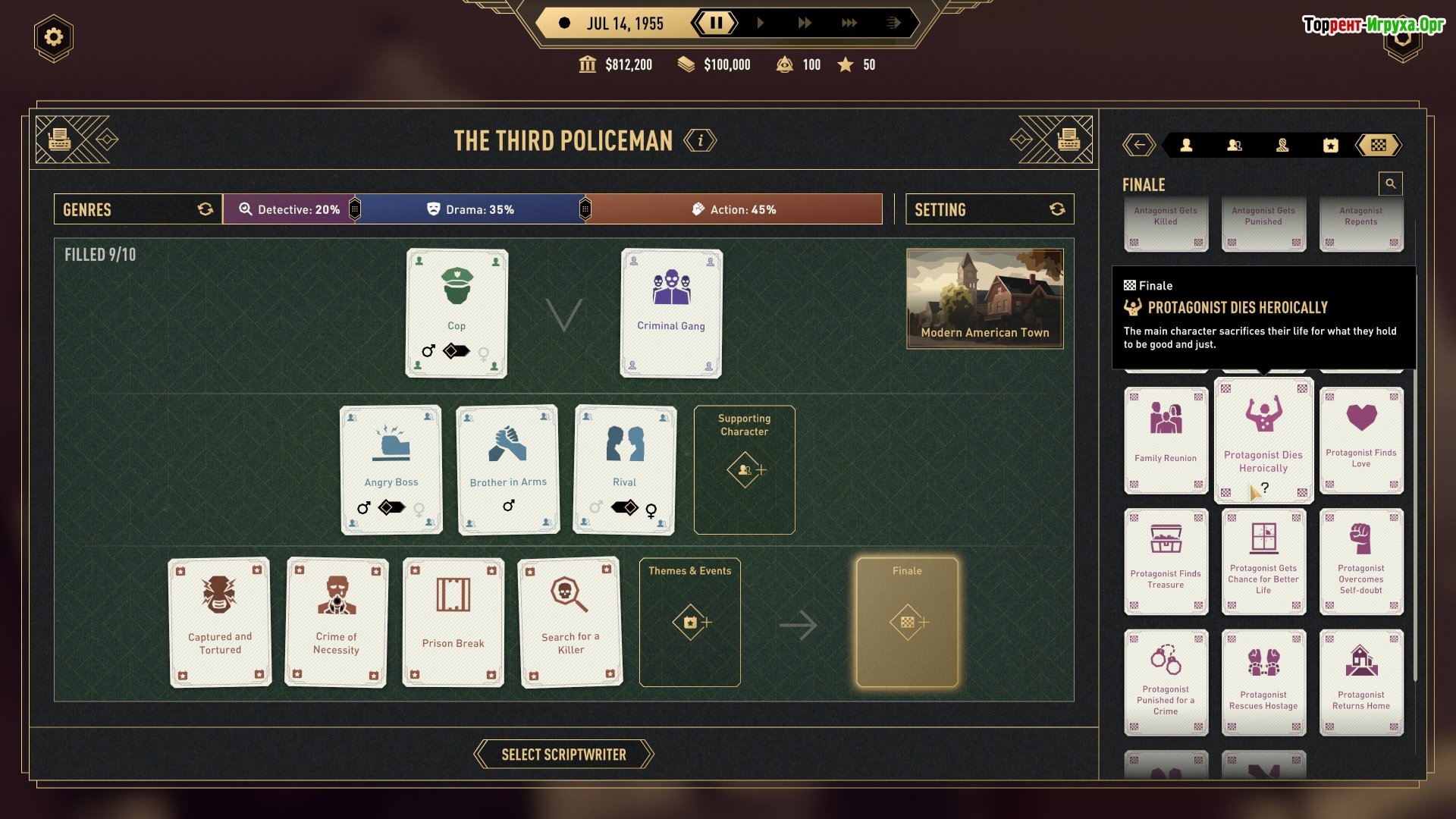1456x819 pixels.
Task: Open info icon beside The Third Policeman
Action: tap(700, 140)
